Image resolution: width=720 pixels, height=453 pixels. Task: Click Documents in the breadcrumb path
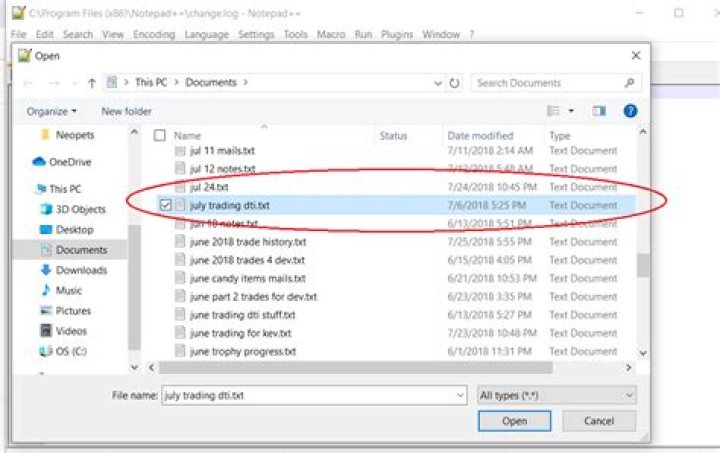pos(211,83)
